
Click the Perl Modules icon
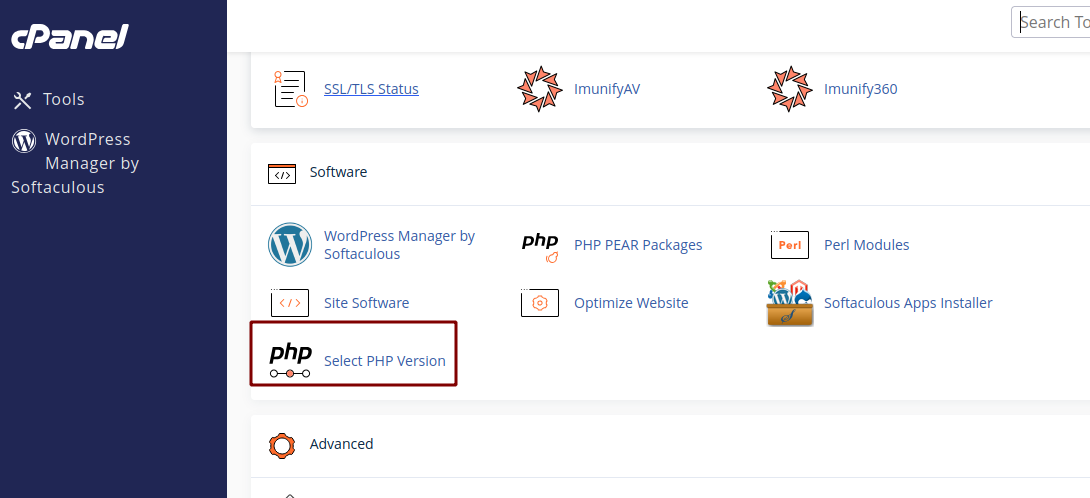pyautogui.click(x=790, y=245)
